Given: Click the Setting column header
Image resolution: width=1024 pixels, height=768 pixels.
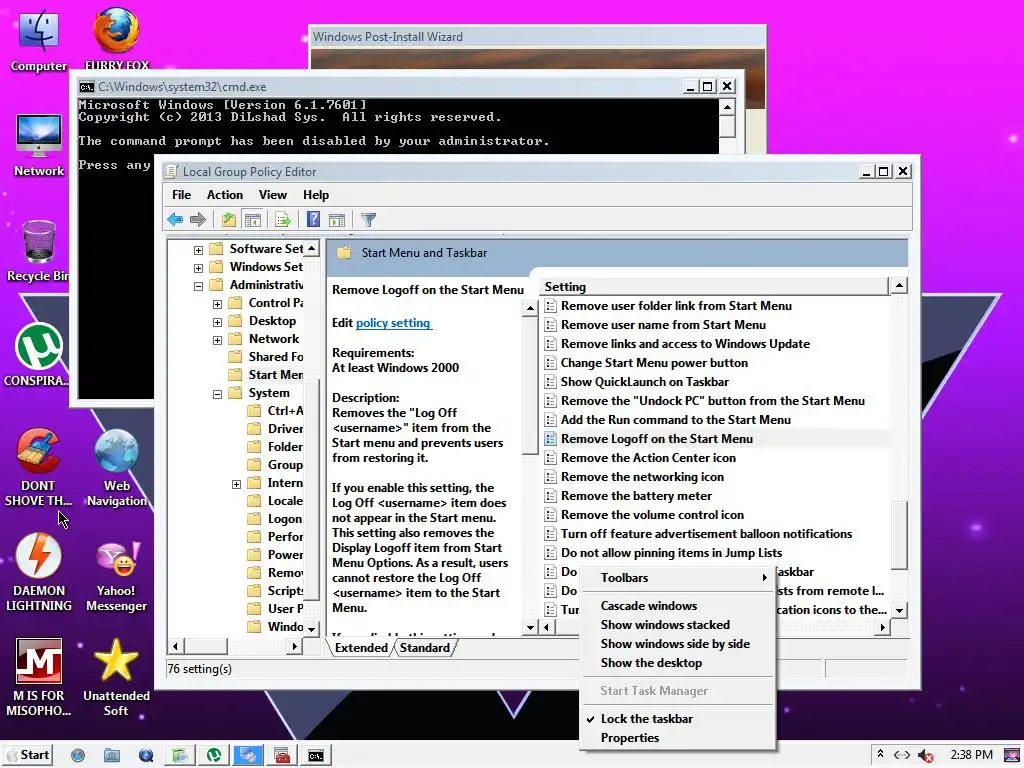Looking at the screenshot, I should [715, 287].
